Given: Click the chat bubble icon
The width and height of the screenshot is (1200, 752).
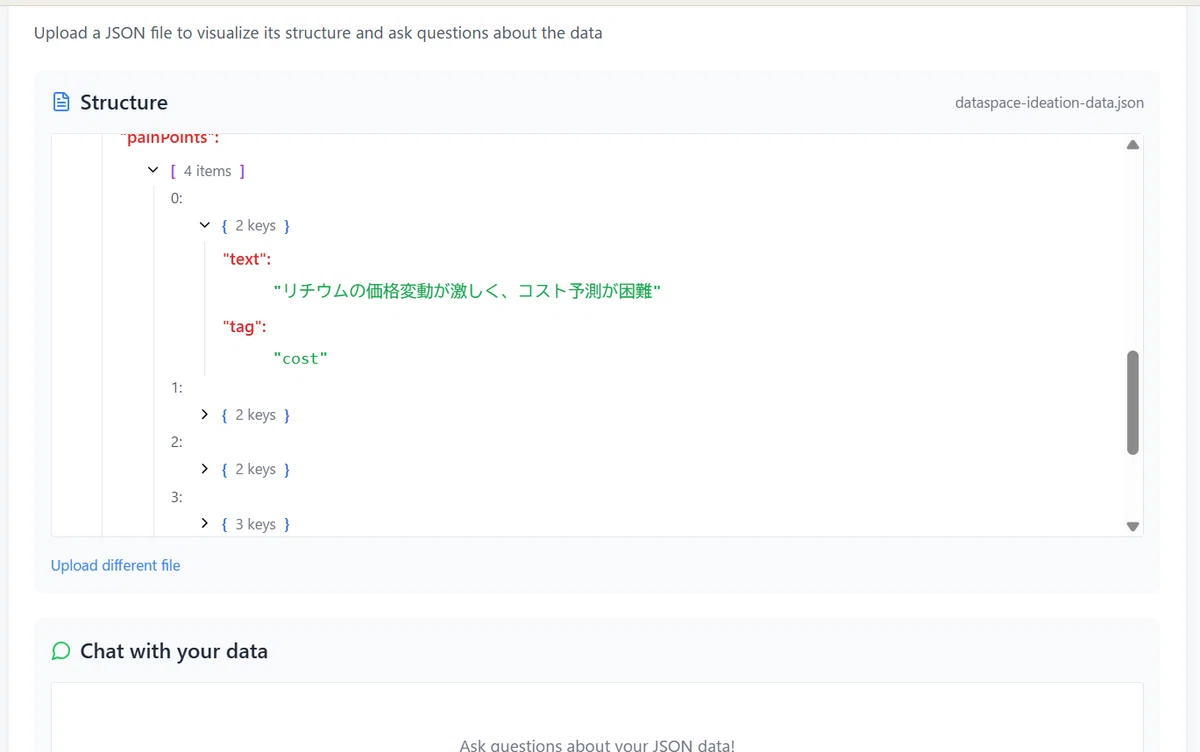Looking at the screenshot, I should 61,651.
